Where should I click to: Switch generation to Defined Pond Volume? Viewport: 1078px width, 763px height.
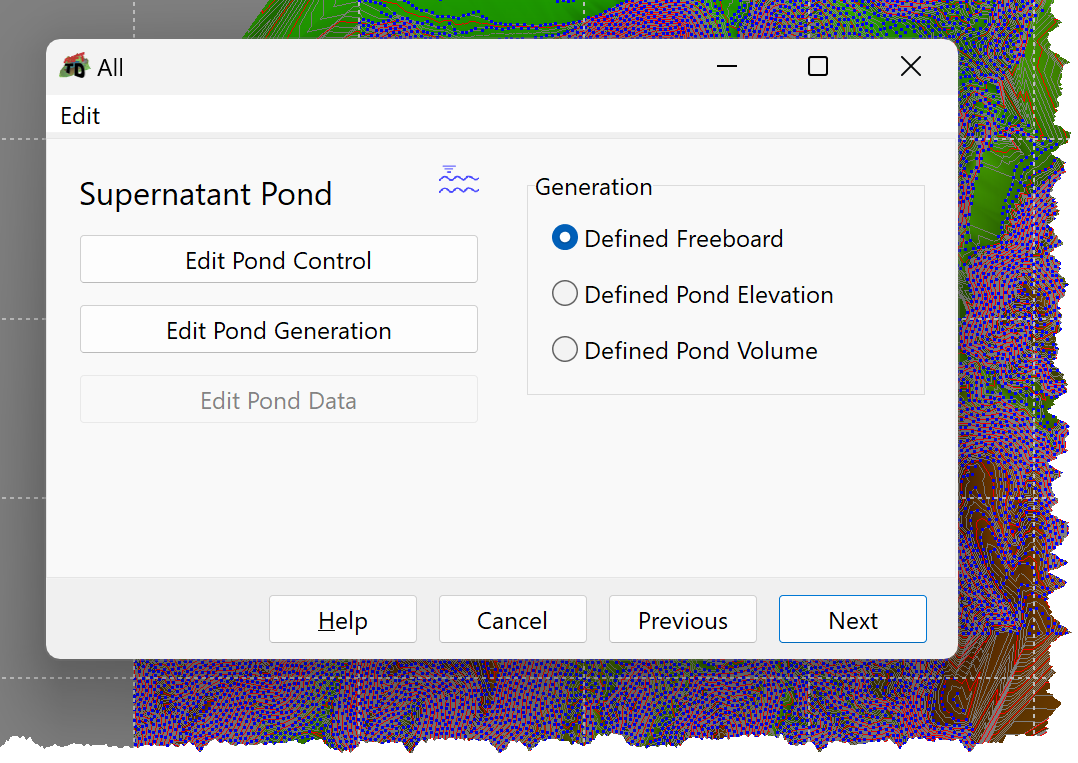(x=564, y=349)
